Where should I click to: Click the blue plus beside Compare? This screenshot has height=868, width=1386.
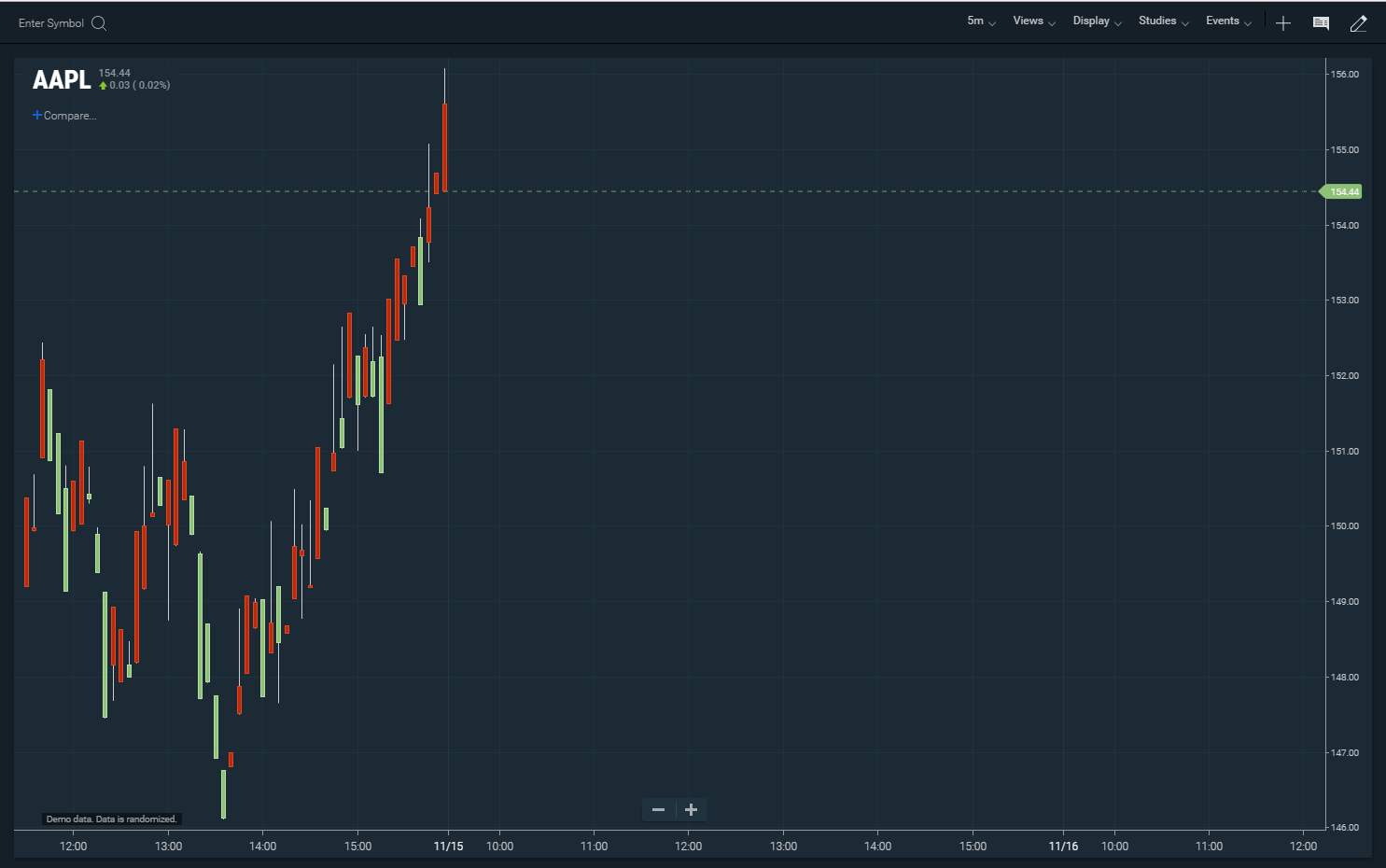coord(37,115)
